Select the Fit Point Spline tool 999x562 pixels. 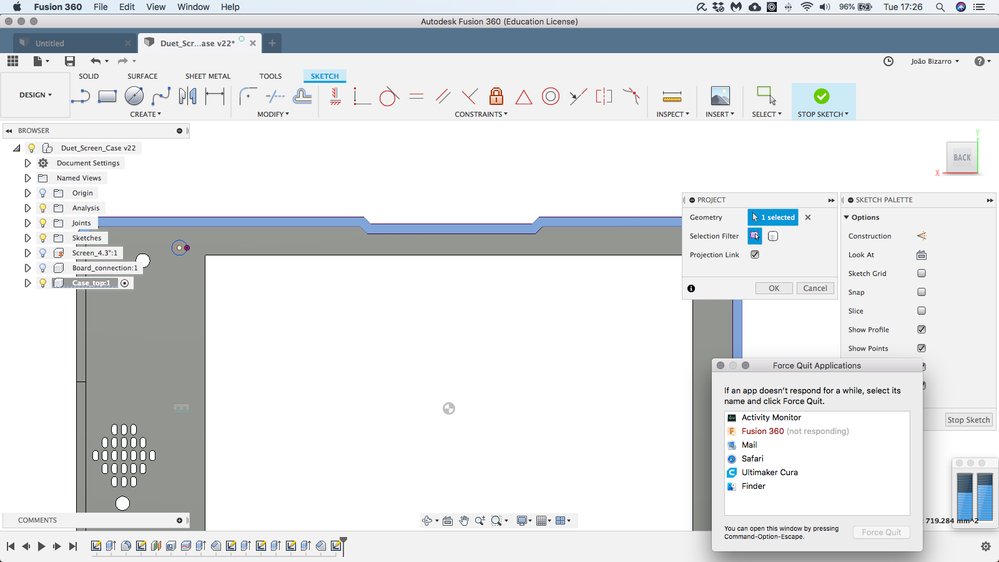coord(161,96)
